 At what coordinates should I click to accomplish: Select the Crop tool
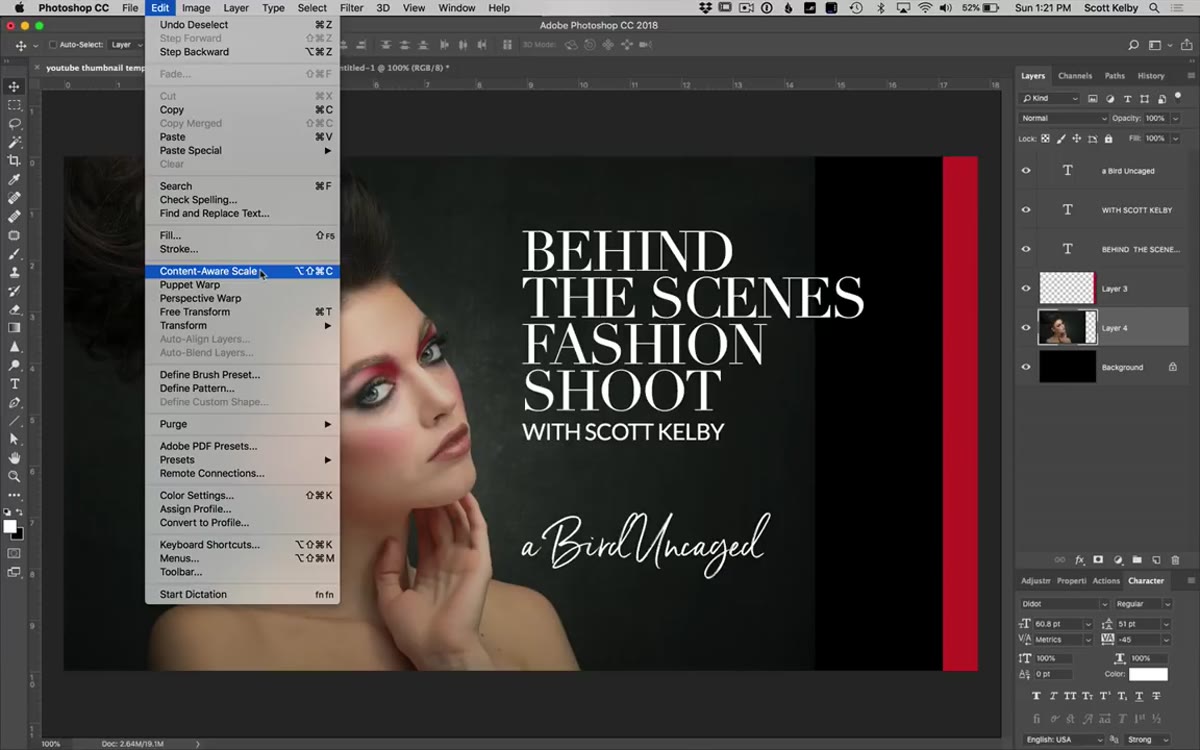(14, 161)
